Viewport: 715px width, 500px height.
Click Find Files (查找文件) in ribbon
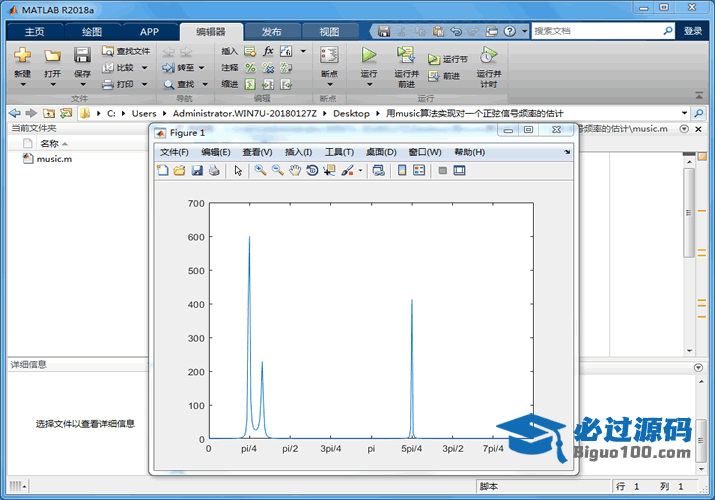coord(126,51)
